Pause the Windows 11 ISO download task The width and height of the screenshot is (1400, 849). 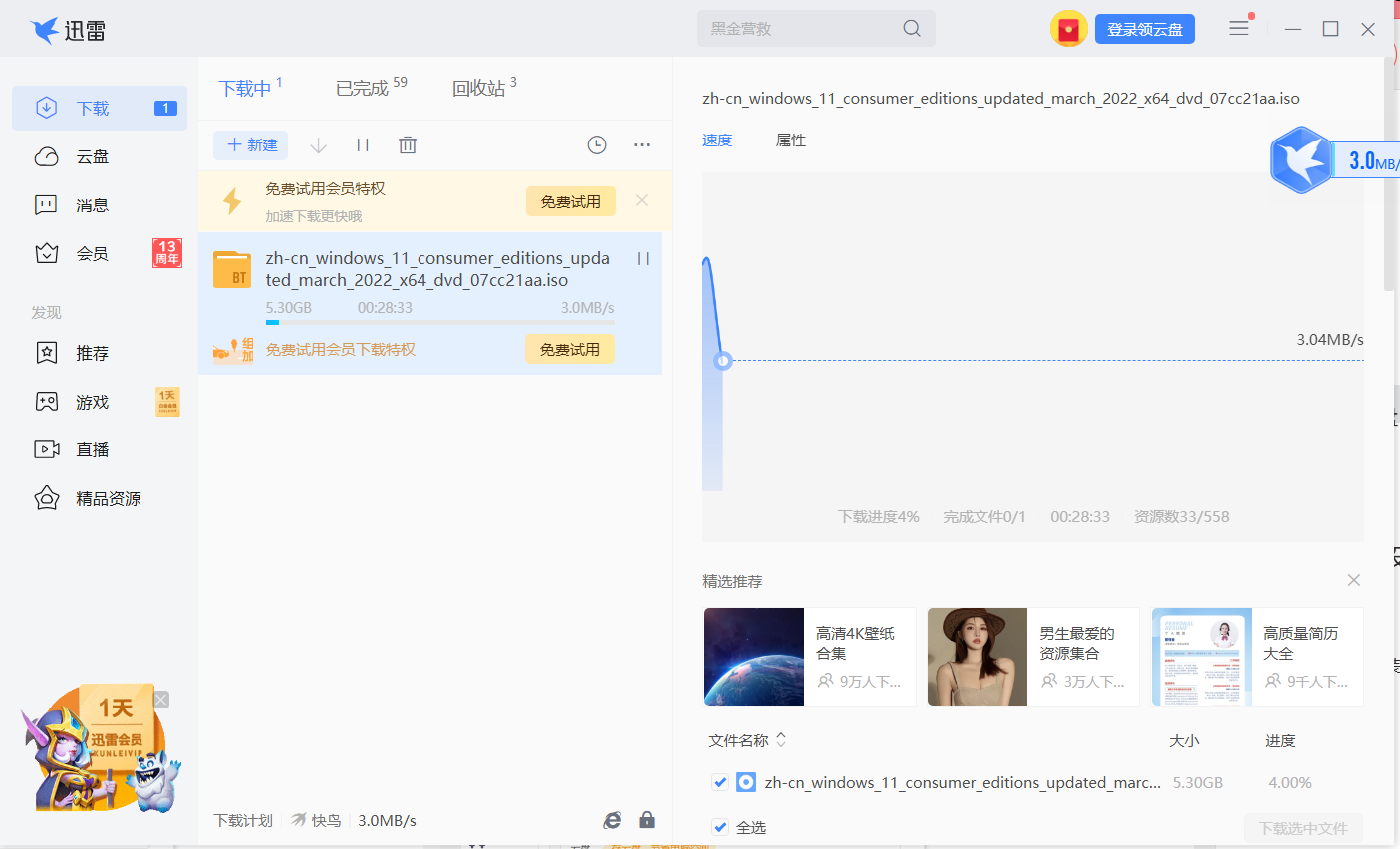coord(643,258)
